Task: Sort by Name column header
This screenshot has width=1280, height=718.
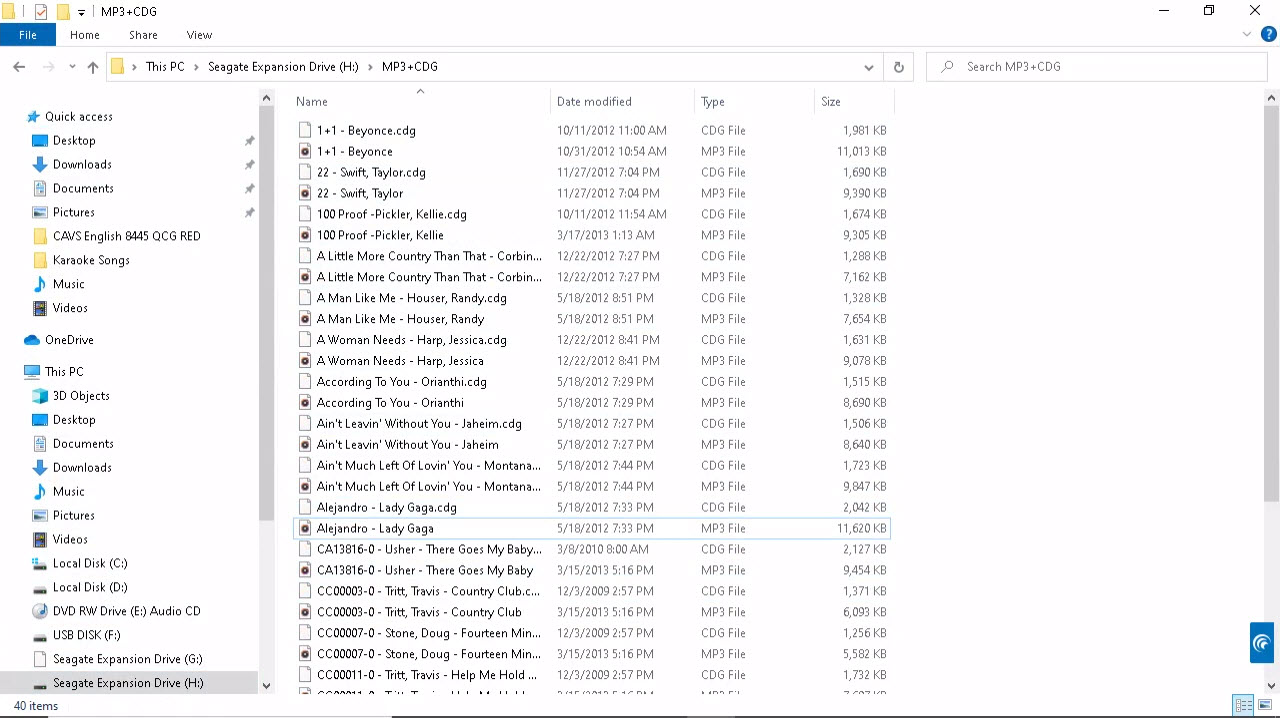Action: tap(420, 101)
